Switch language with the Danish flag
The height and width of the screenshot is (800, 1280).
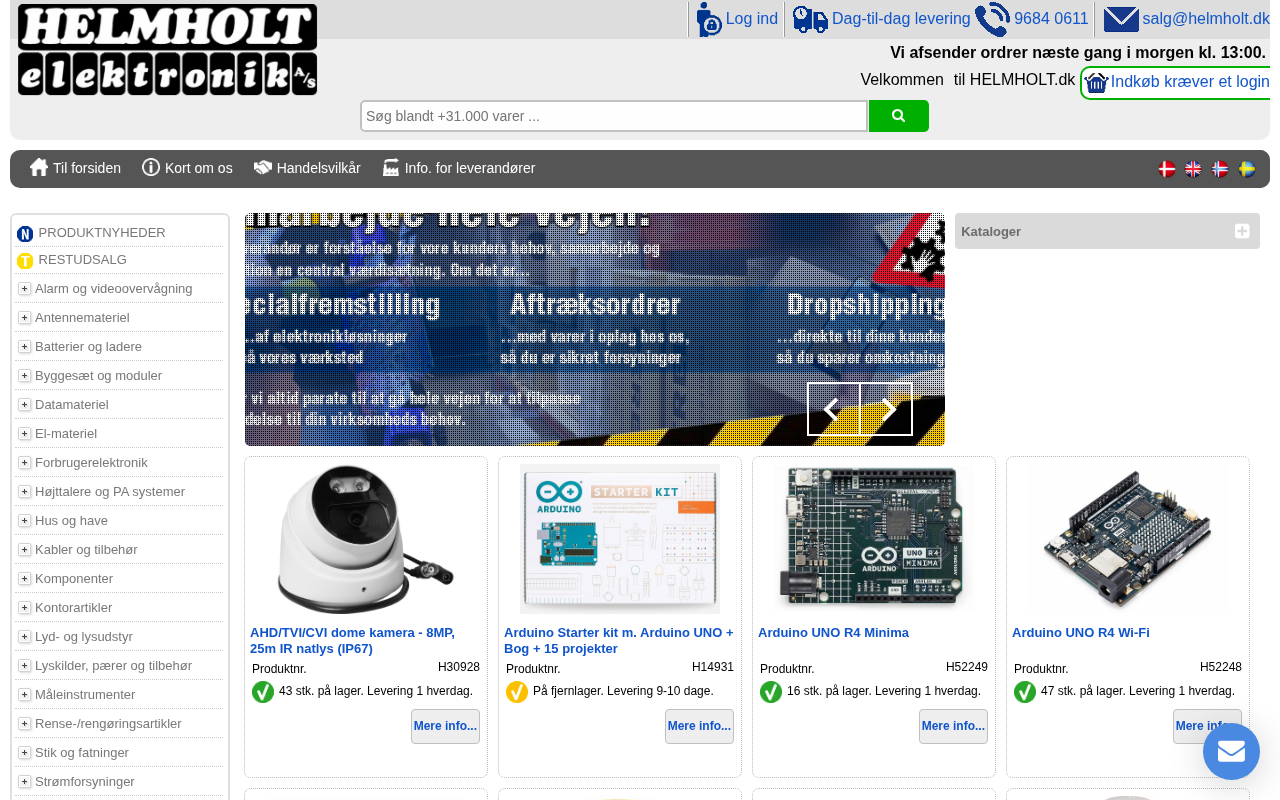tap(1167, 169)
